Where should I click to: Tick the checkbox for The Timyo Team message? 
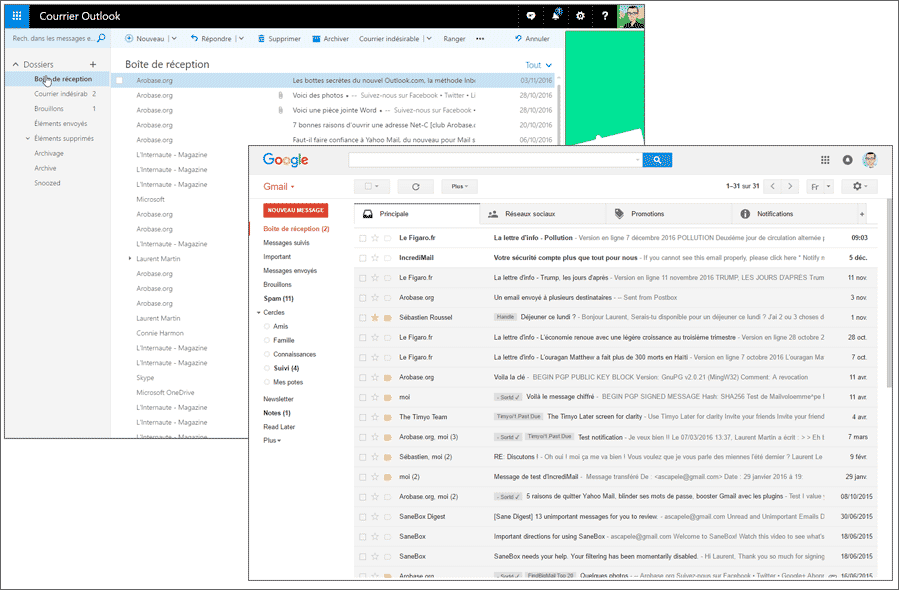362,417
